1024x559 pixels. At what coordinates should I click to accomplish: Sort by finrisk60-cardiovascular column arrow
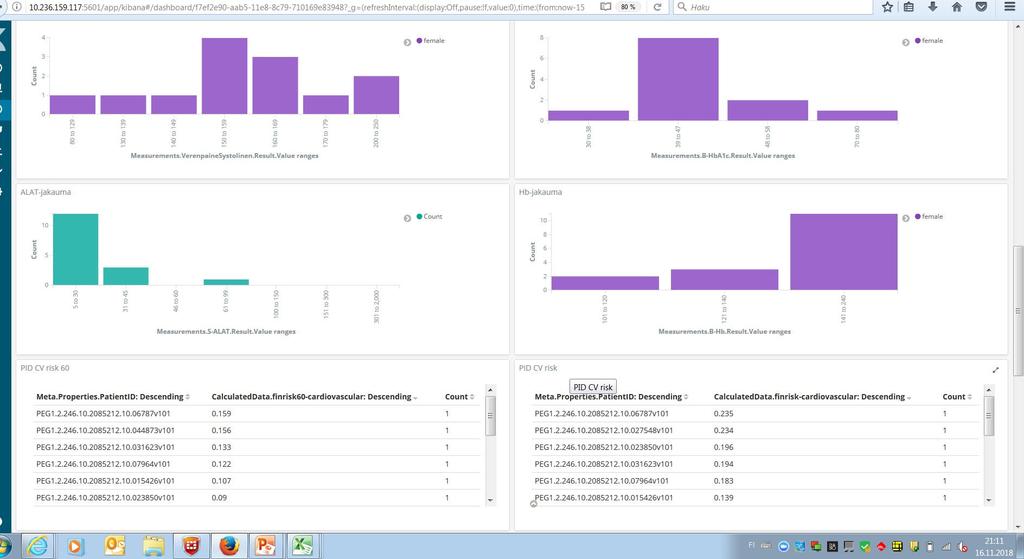[415, 397]
